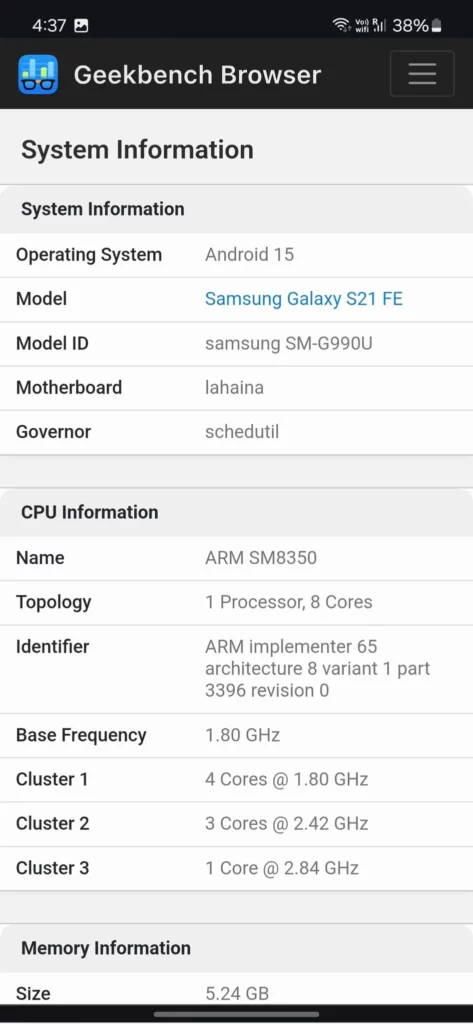
Task: Tap the battery indicator icon
Action: 436,25
